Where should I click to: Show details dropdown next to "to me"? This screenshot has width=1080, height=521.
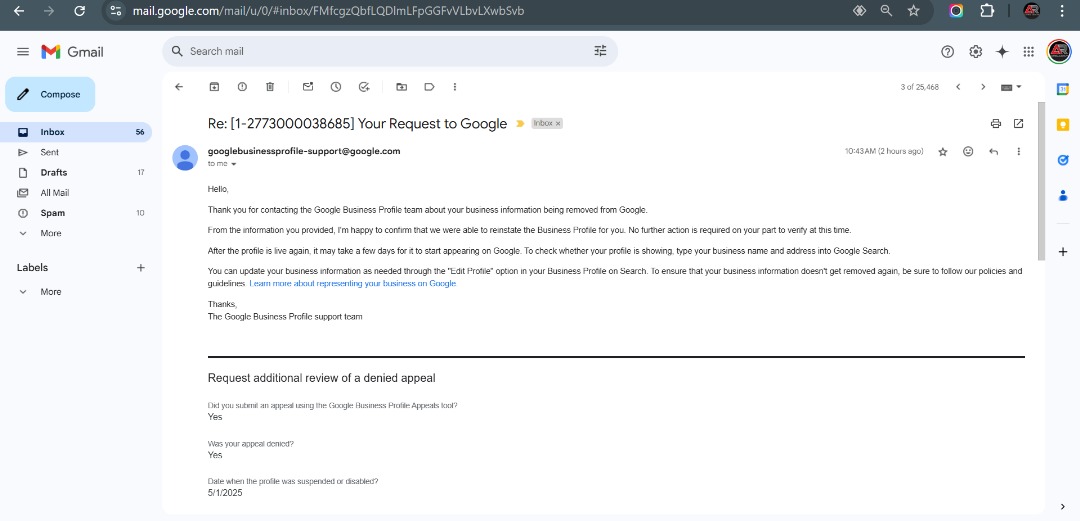coord(233,164)
